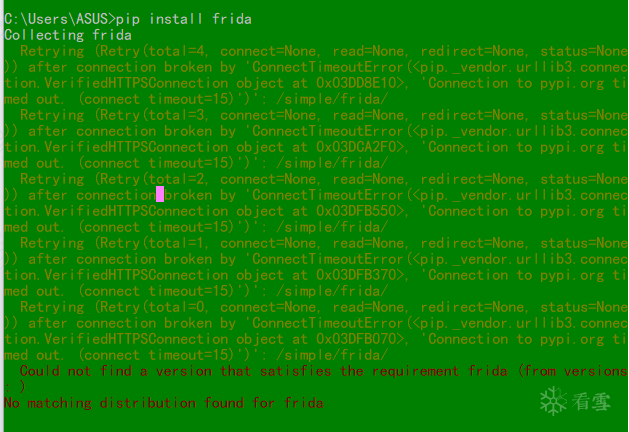Click the 'Retry(total=1' retry message
This screenshot has height=432, width=629.
148,243
